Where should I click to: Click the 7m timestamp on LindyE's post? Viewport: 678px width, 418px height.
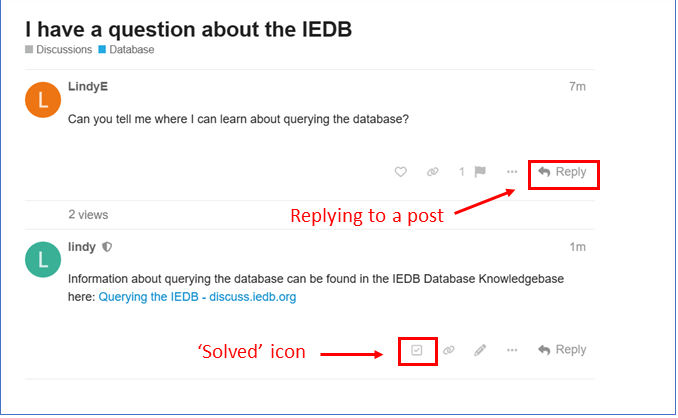pyautogui.click(x=577, y=87)
